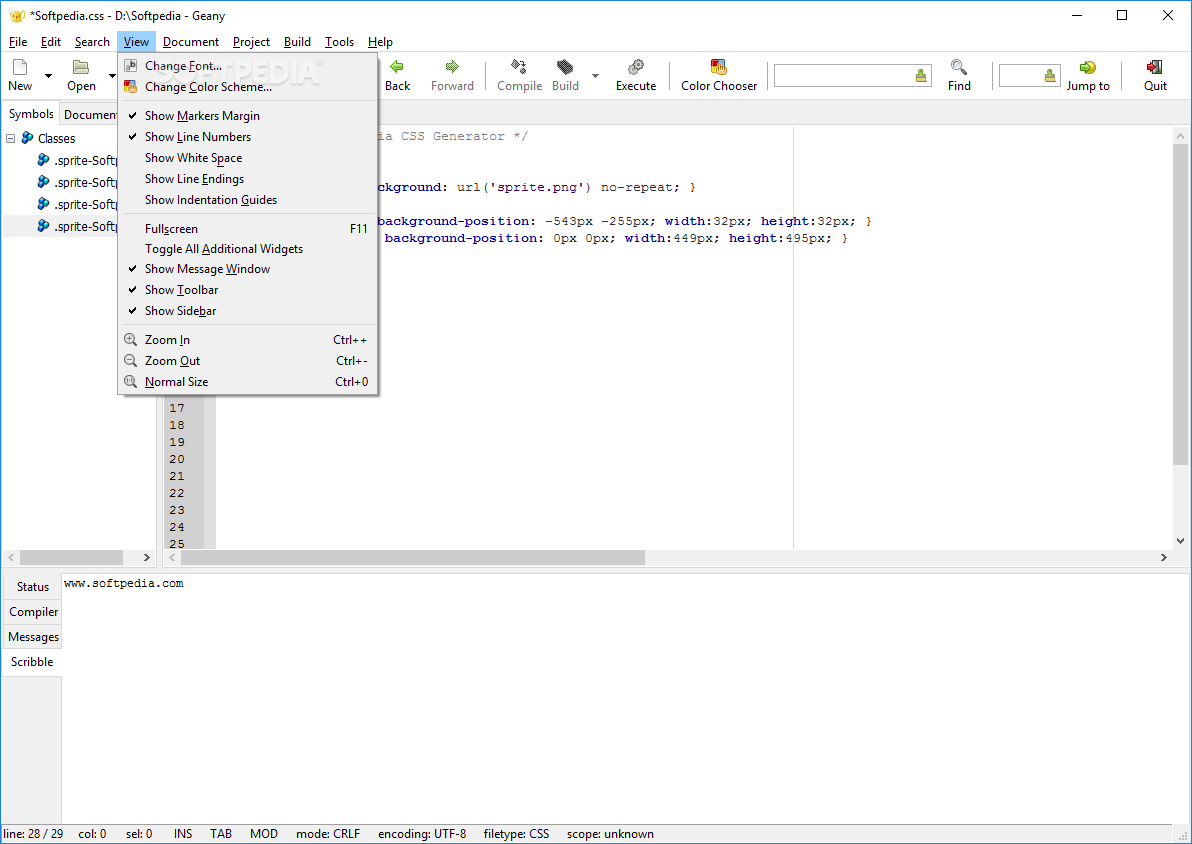Select the first .sprite-Soft symbol row
The image size is (1192, 844).
click(x=61, y=160)
